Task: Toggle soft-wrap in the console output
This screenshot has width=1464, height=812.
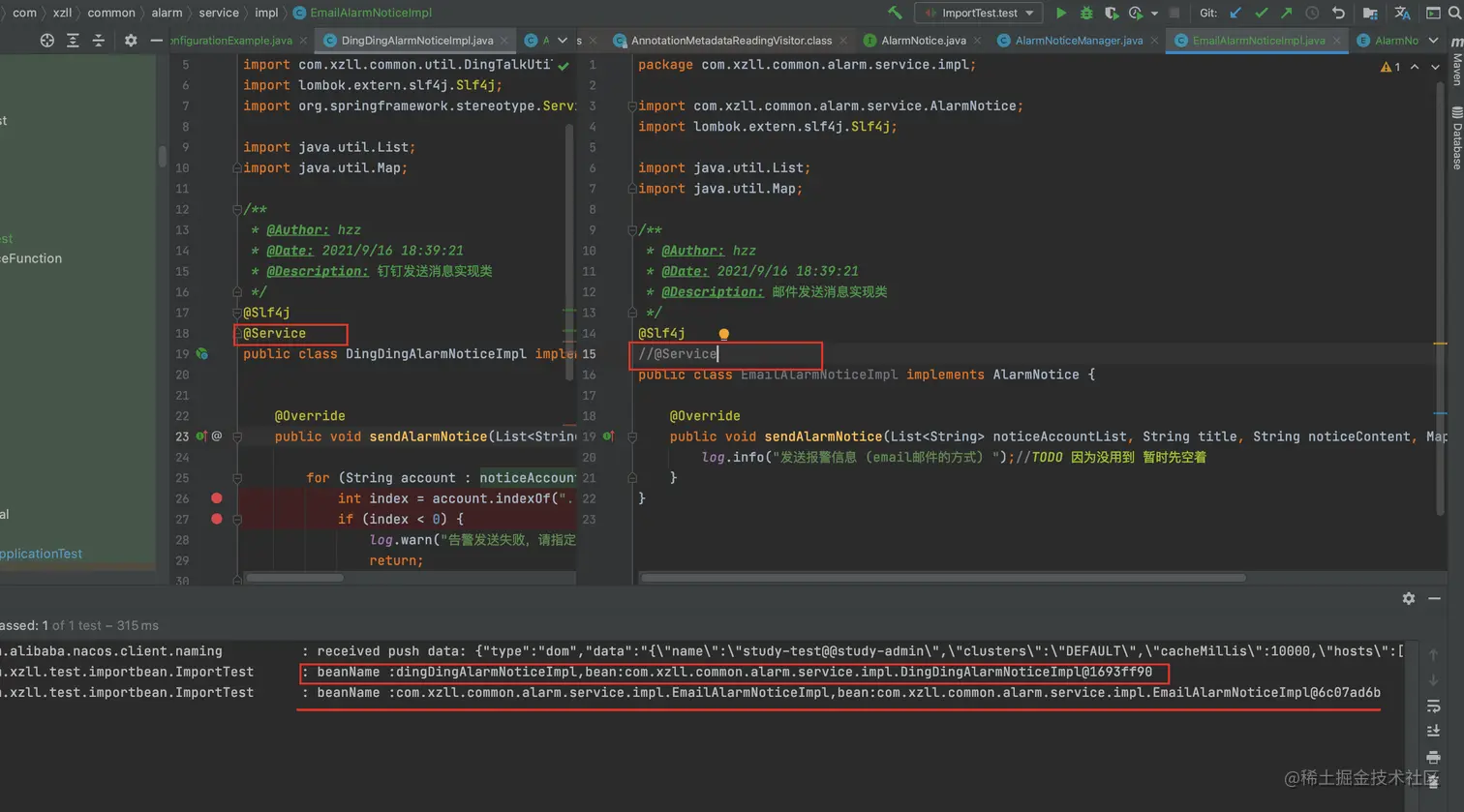Action: 1434,707
